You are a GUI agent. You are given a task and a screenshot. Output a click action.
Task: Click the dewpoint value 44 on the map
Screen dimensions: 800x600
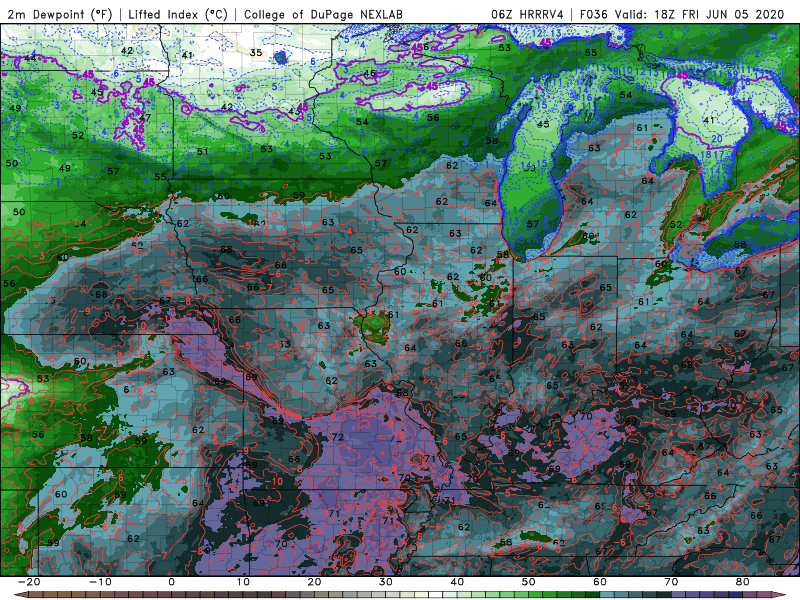tap(30, 58)
